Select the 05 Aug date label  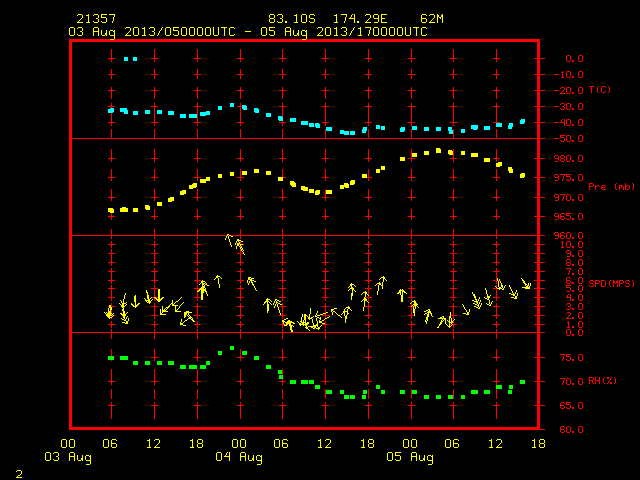410,457
